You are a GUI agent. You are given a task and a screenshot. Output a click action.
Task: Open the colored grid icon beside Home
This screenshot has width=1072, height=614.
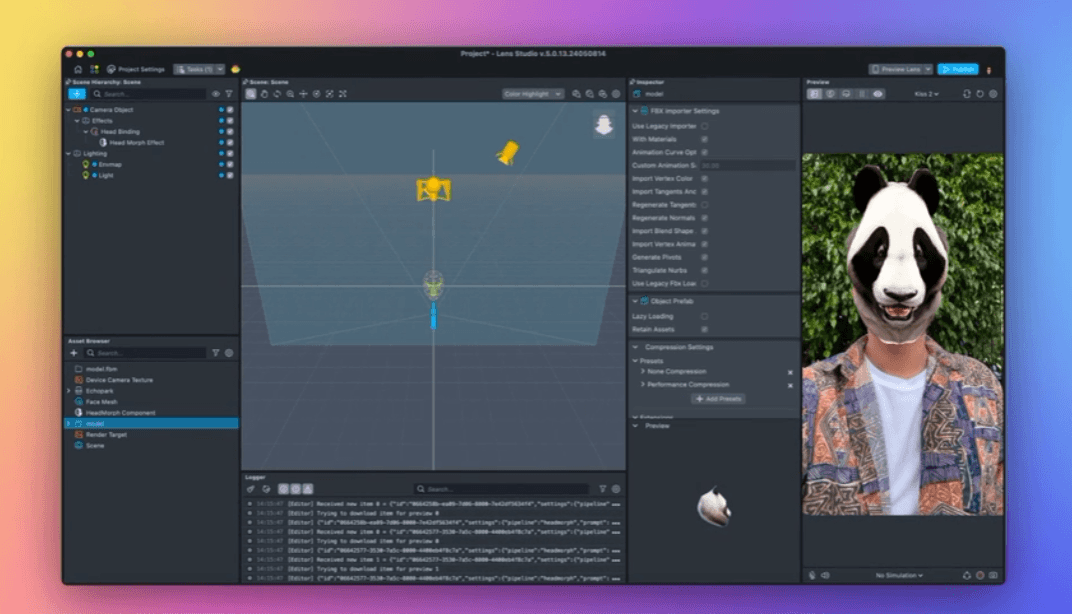pos(94,69)
